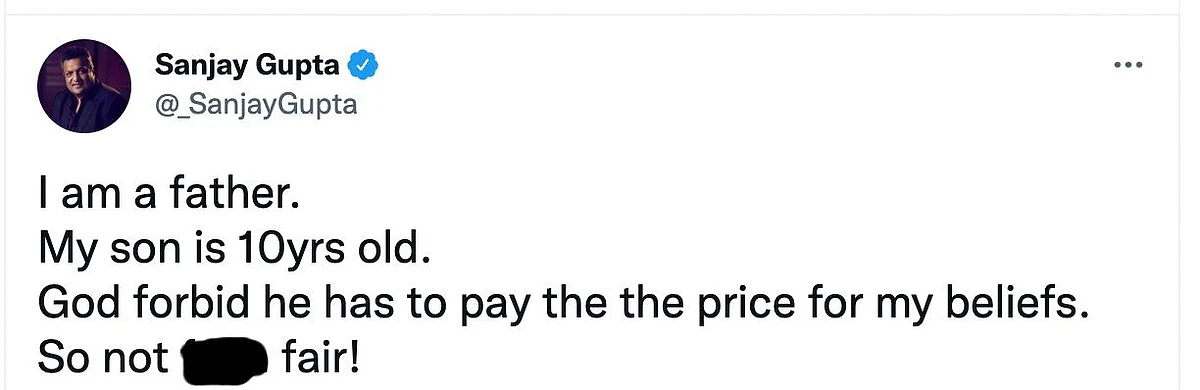
Task: Click the Sanjay Gupta display name
Action: (x=248, y=67)
